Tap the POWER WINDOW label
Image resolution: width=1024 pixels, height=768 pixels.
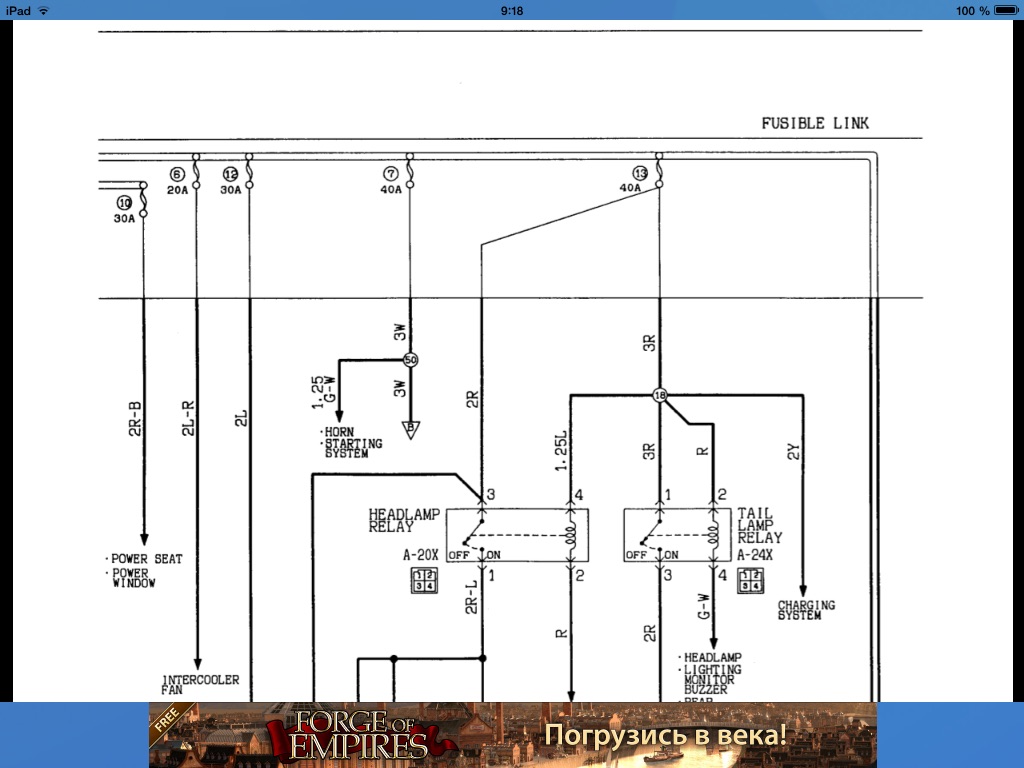point(134,578)
